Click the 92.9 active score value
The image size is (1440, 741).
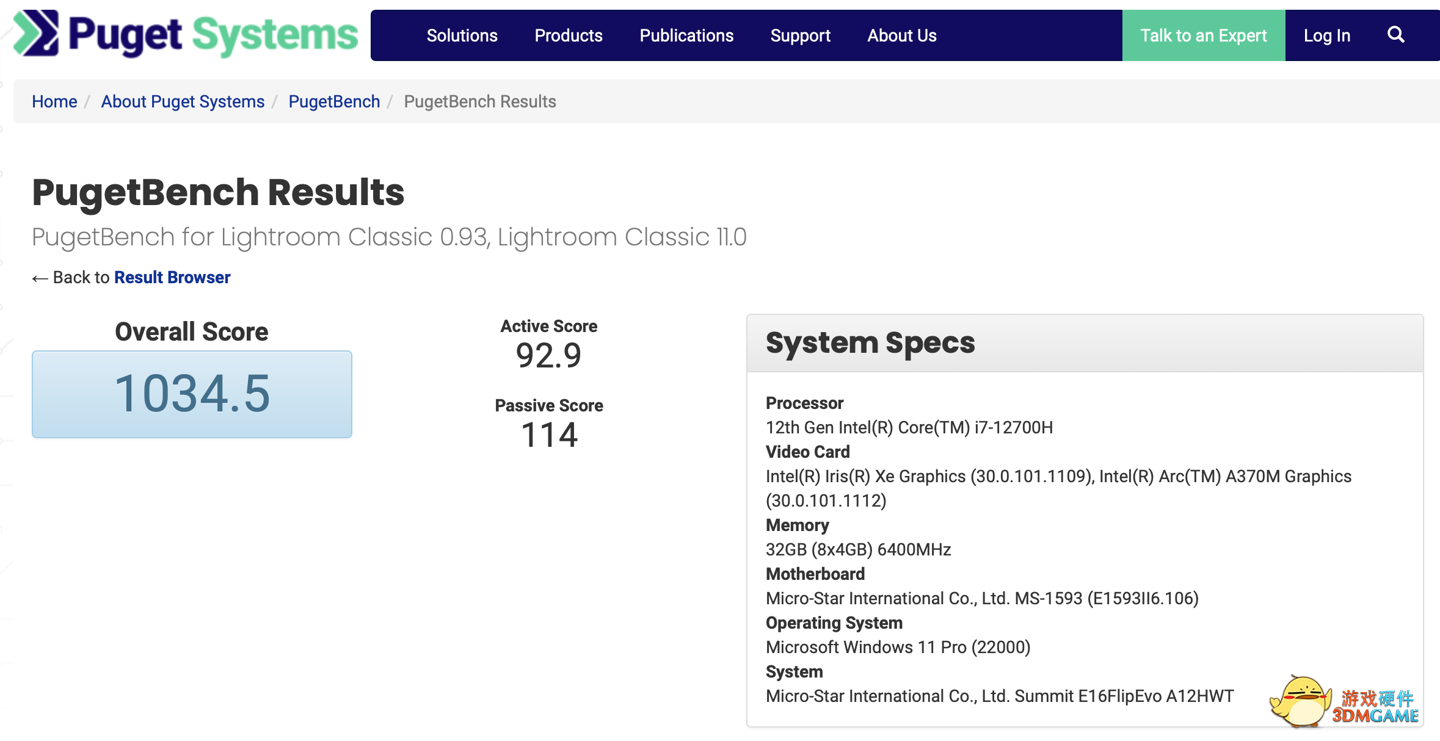click(x=549, y=355)
